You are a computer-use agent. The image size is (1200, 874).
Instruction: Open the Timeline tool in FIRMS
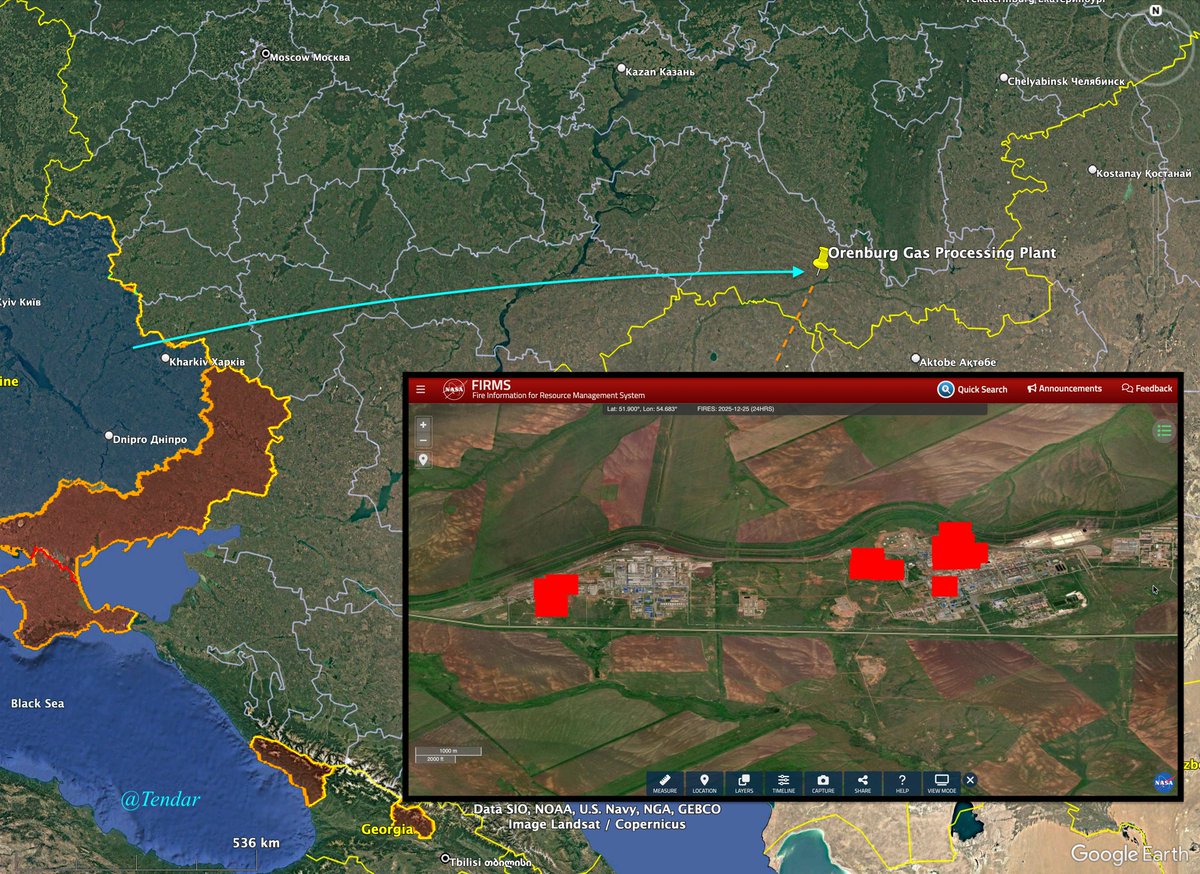tap(783, 782)
